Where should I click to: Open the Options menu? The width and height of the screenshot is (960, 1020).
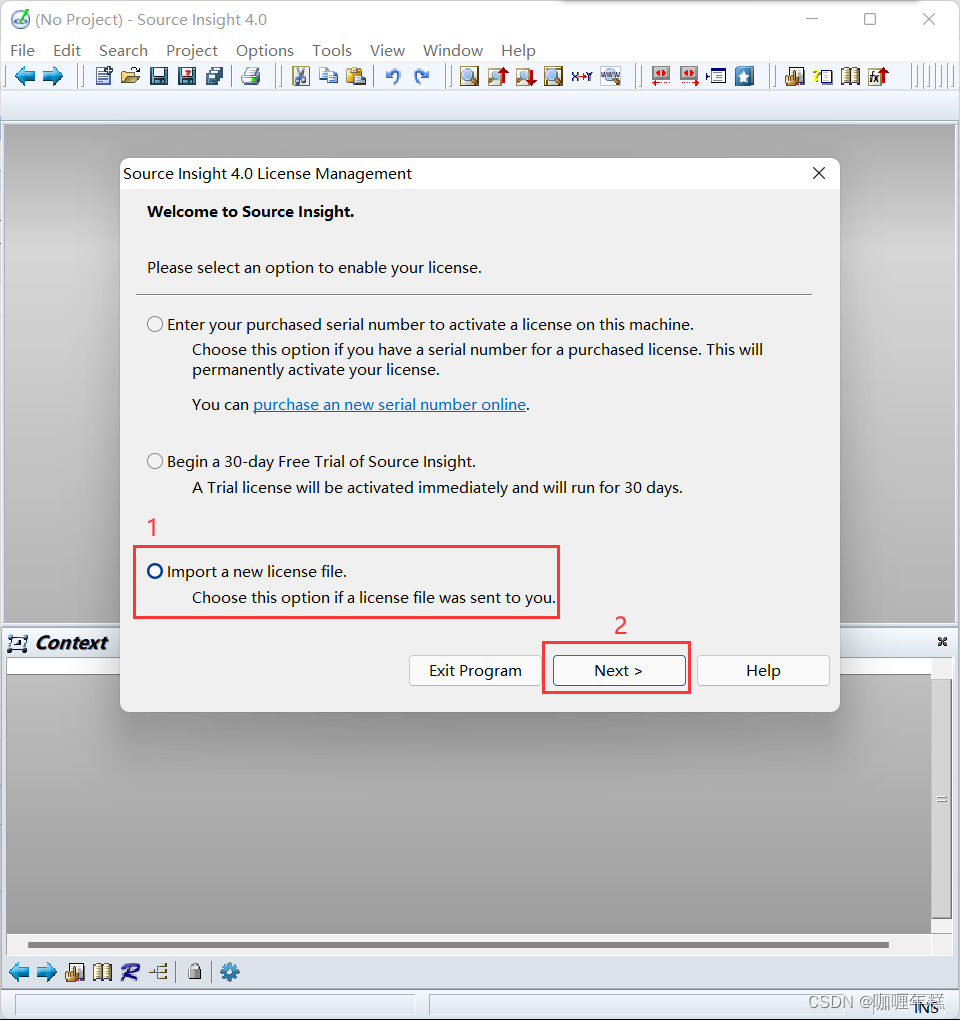(x=265, y=50)
